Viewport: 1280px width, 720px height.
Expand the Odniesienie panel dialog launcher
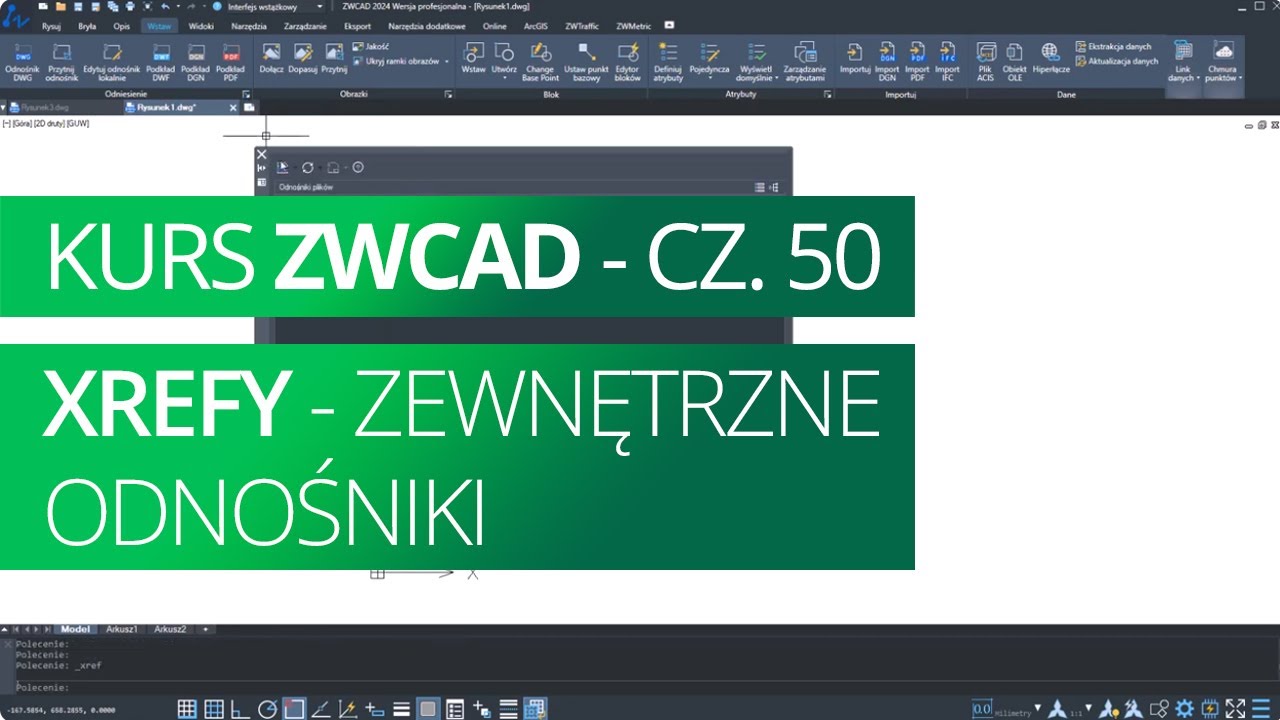246,94
